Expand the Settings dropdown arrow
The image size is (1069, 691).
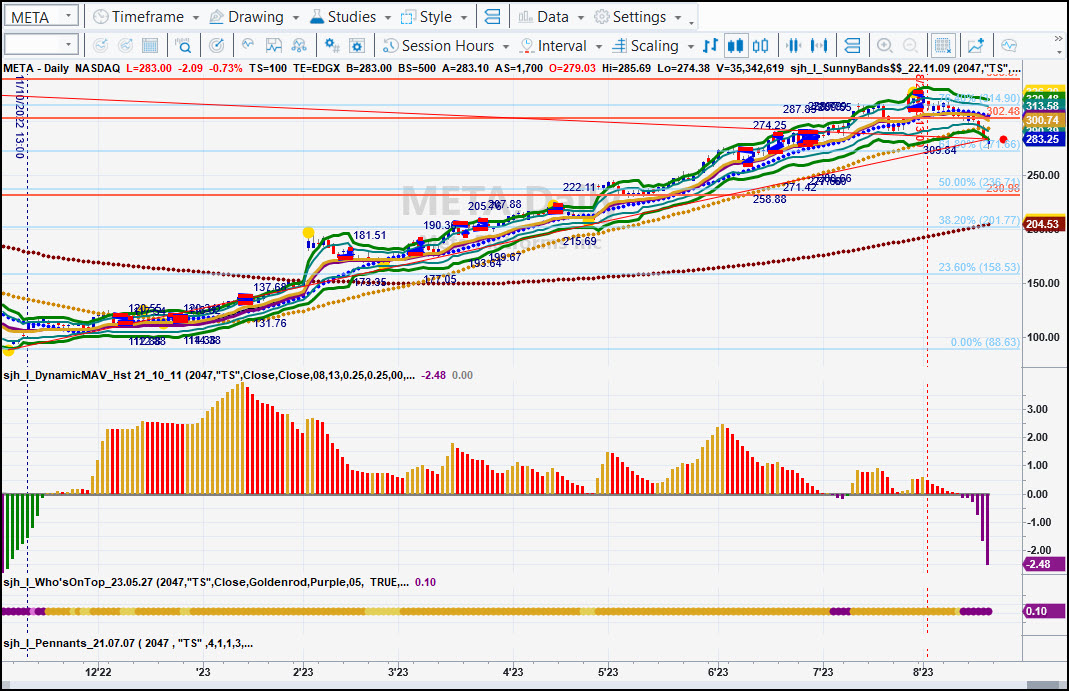click(x=678, y=17)
